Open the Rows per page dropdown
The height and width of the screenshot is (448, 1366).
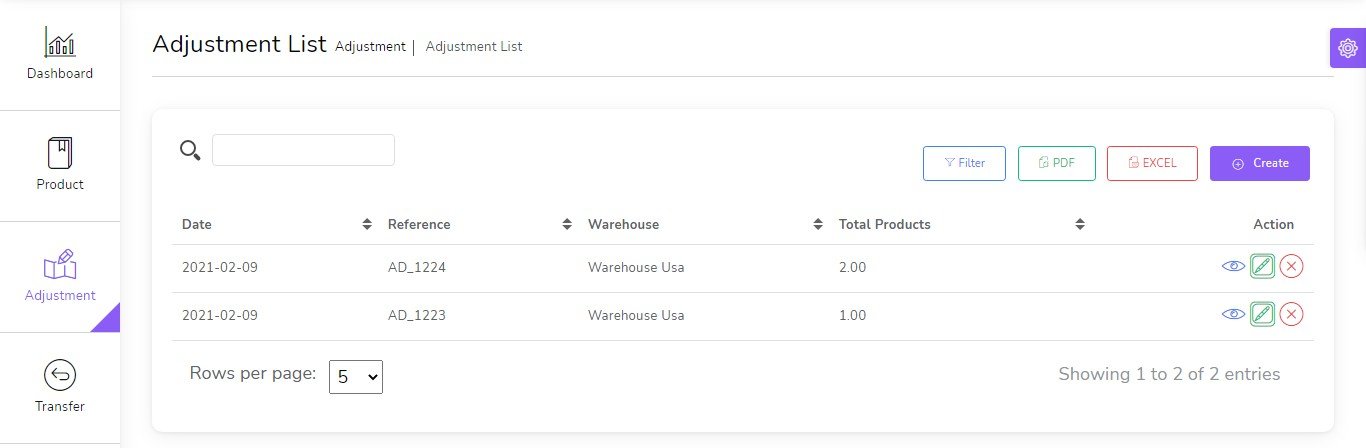point(355,377)
